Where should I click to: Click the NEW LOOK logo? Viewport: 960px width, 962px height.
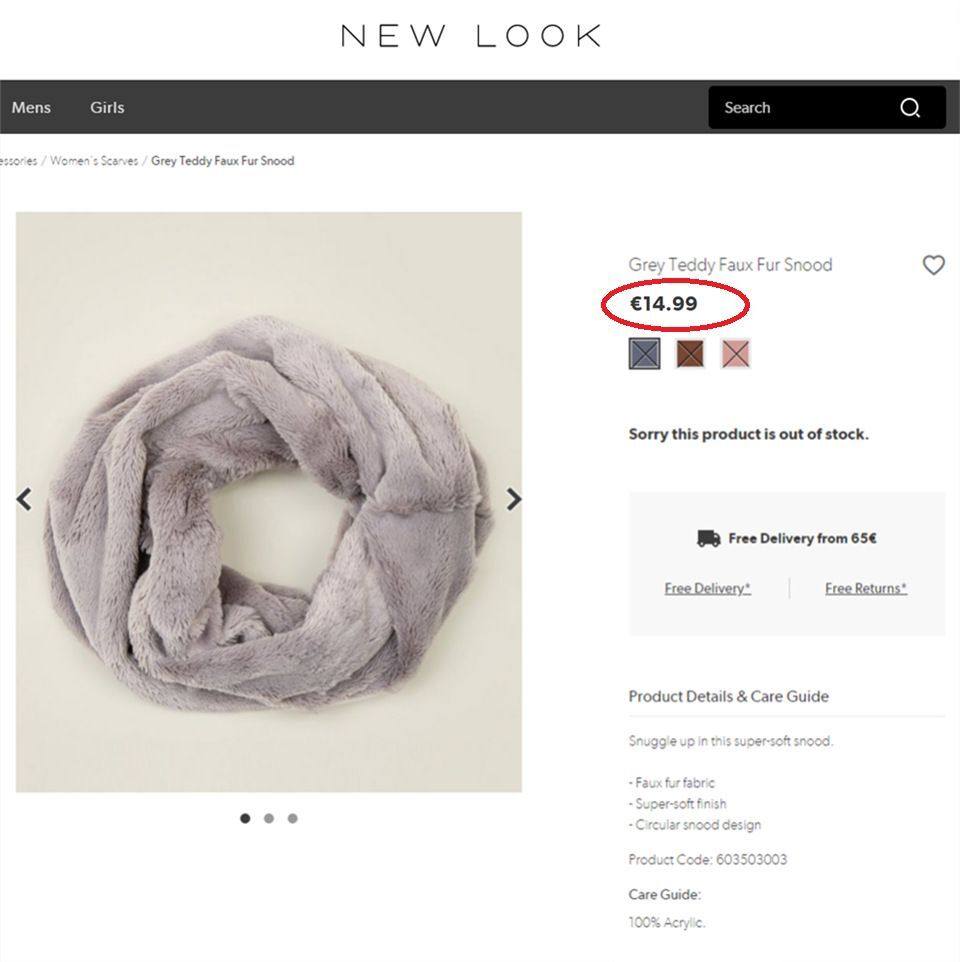point(471,36)
